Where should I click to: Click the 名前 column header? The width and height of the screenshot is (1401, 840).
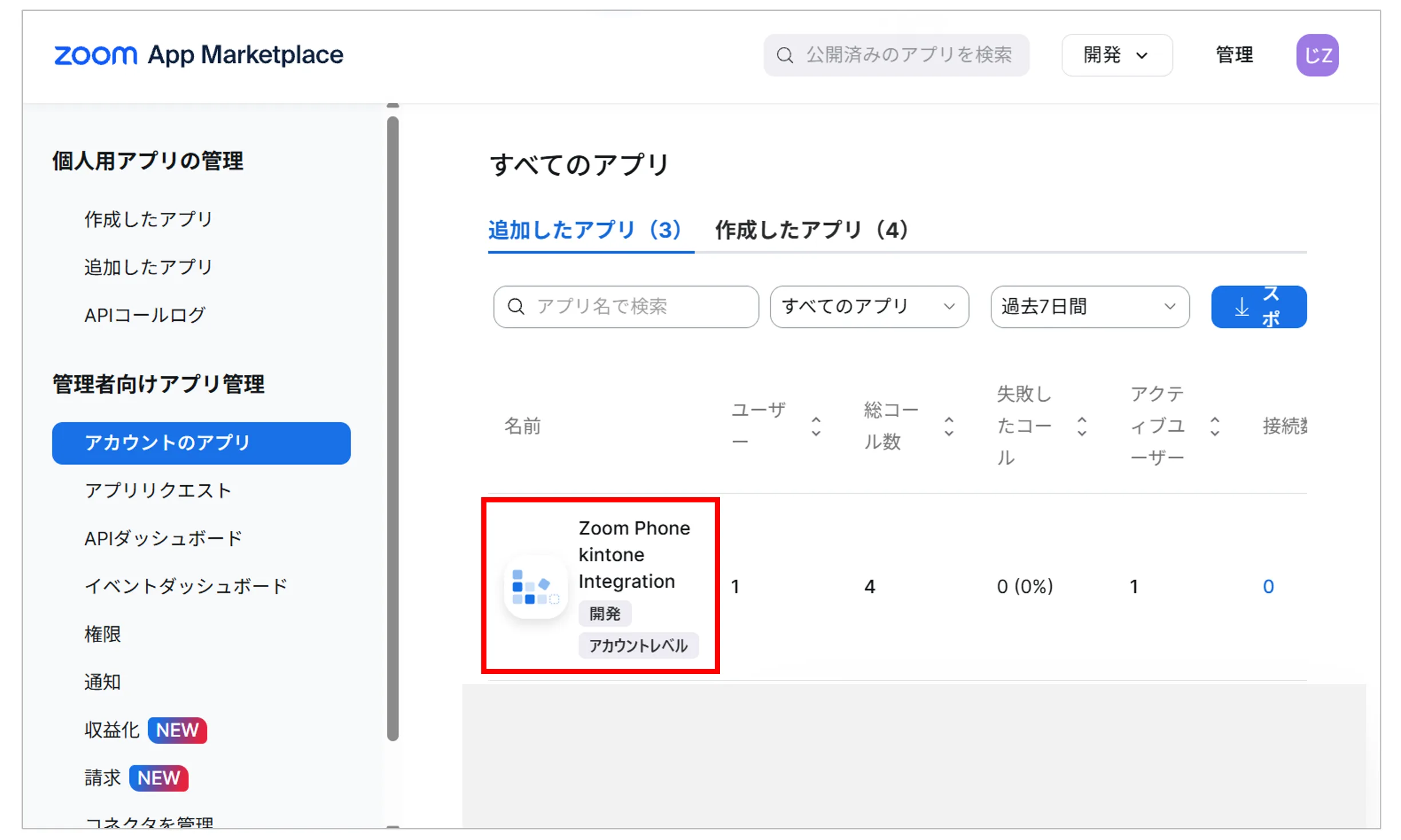coord(522,426)
